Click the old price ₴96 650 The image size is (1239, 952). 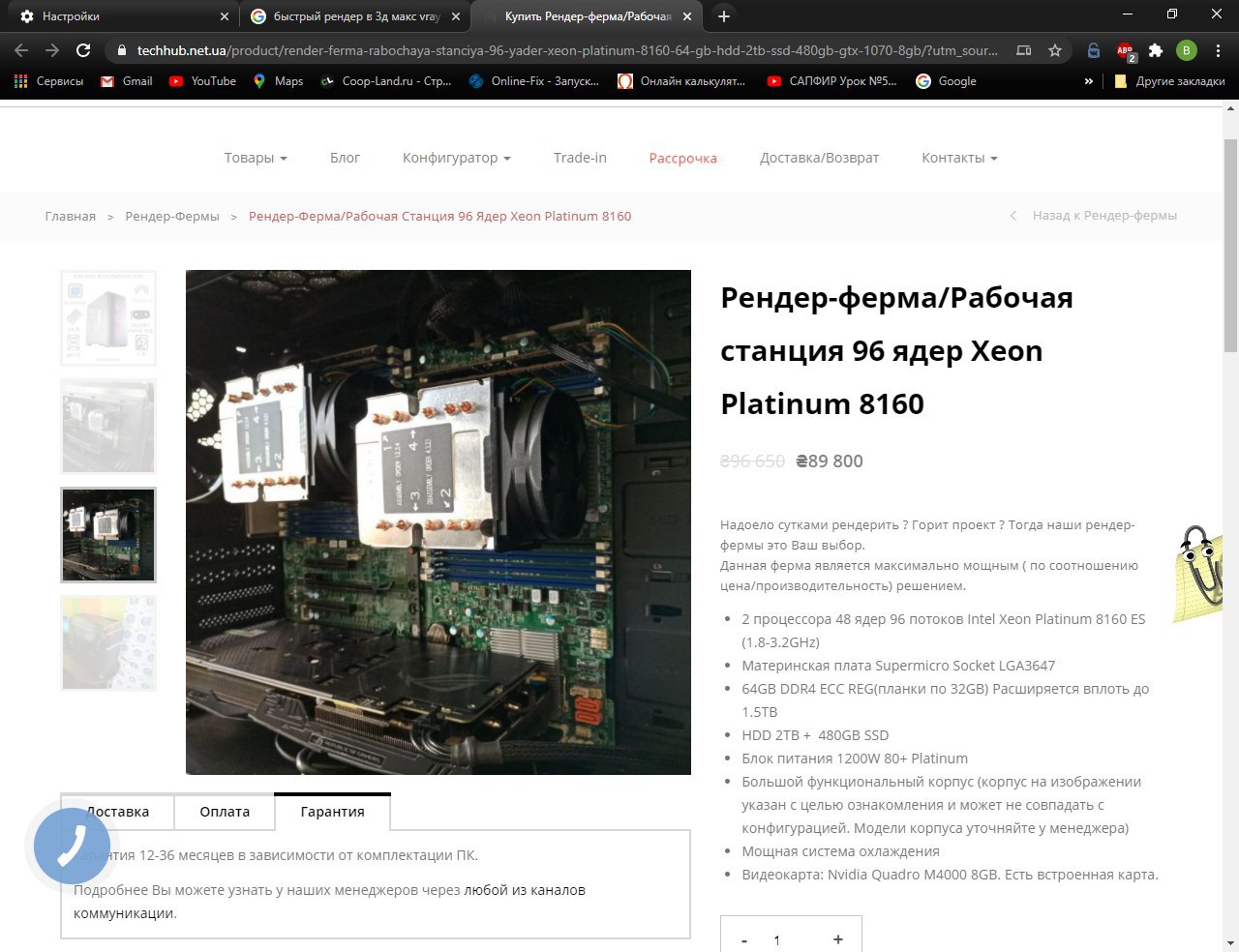coord(752,461)
